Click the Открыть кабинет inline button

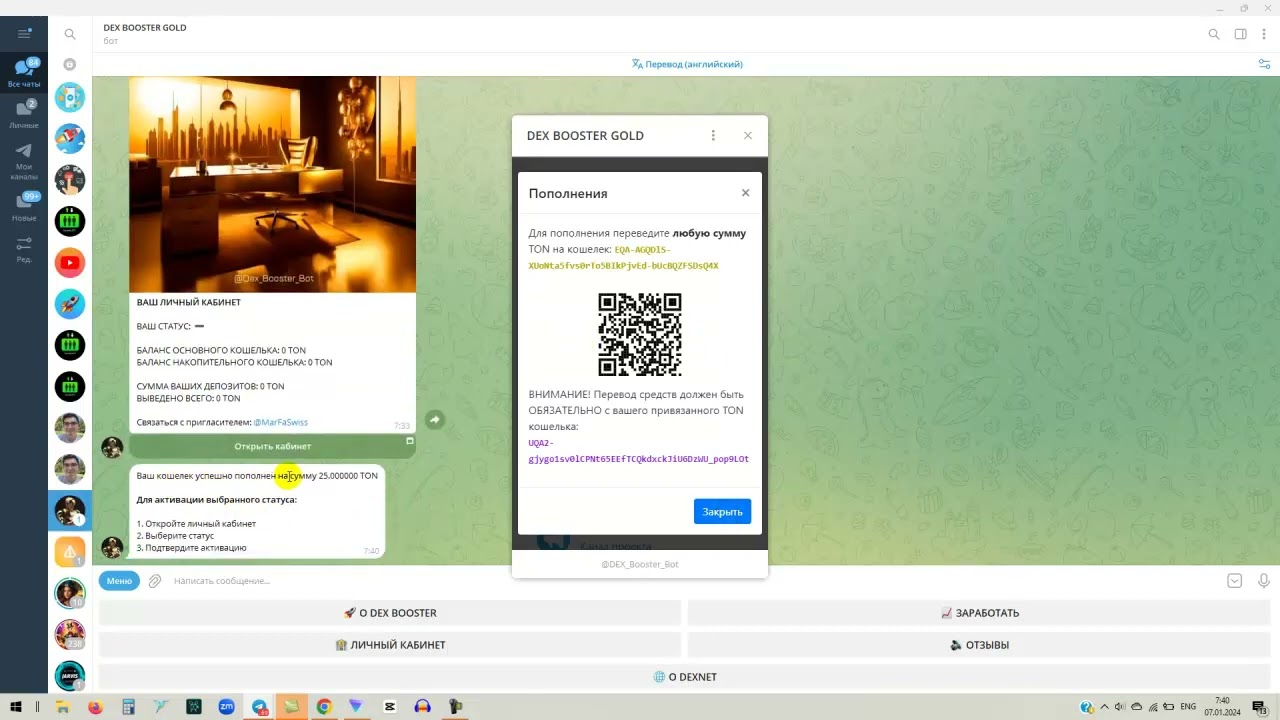pyautogui.click(x=273, y=447)
